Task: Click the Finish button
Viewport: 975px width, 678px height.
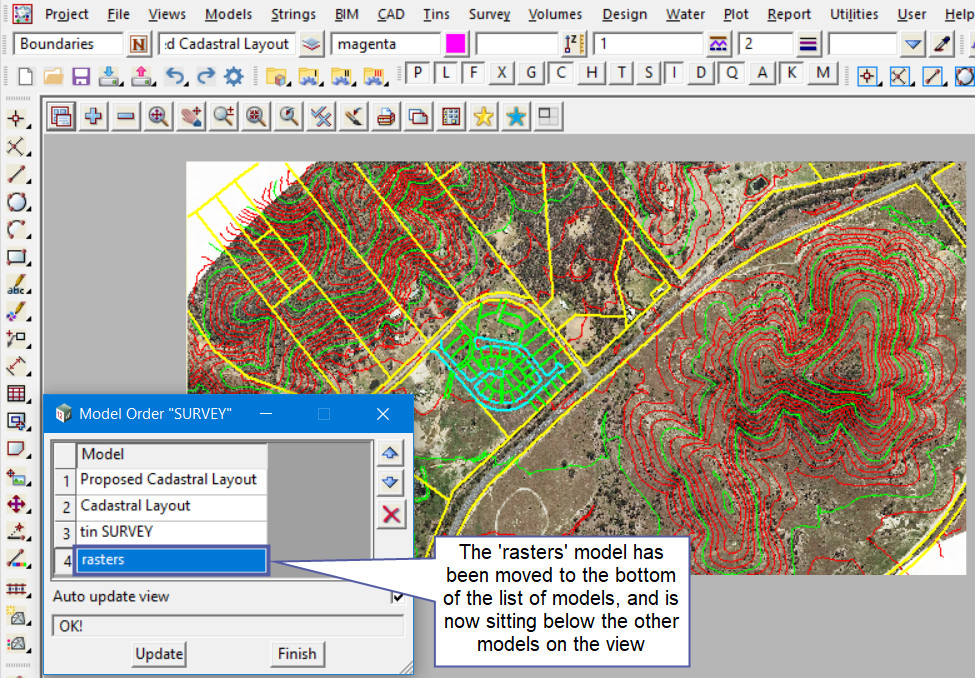Action: (x=297, y=654)
